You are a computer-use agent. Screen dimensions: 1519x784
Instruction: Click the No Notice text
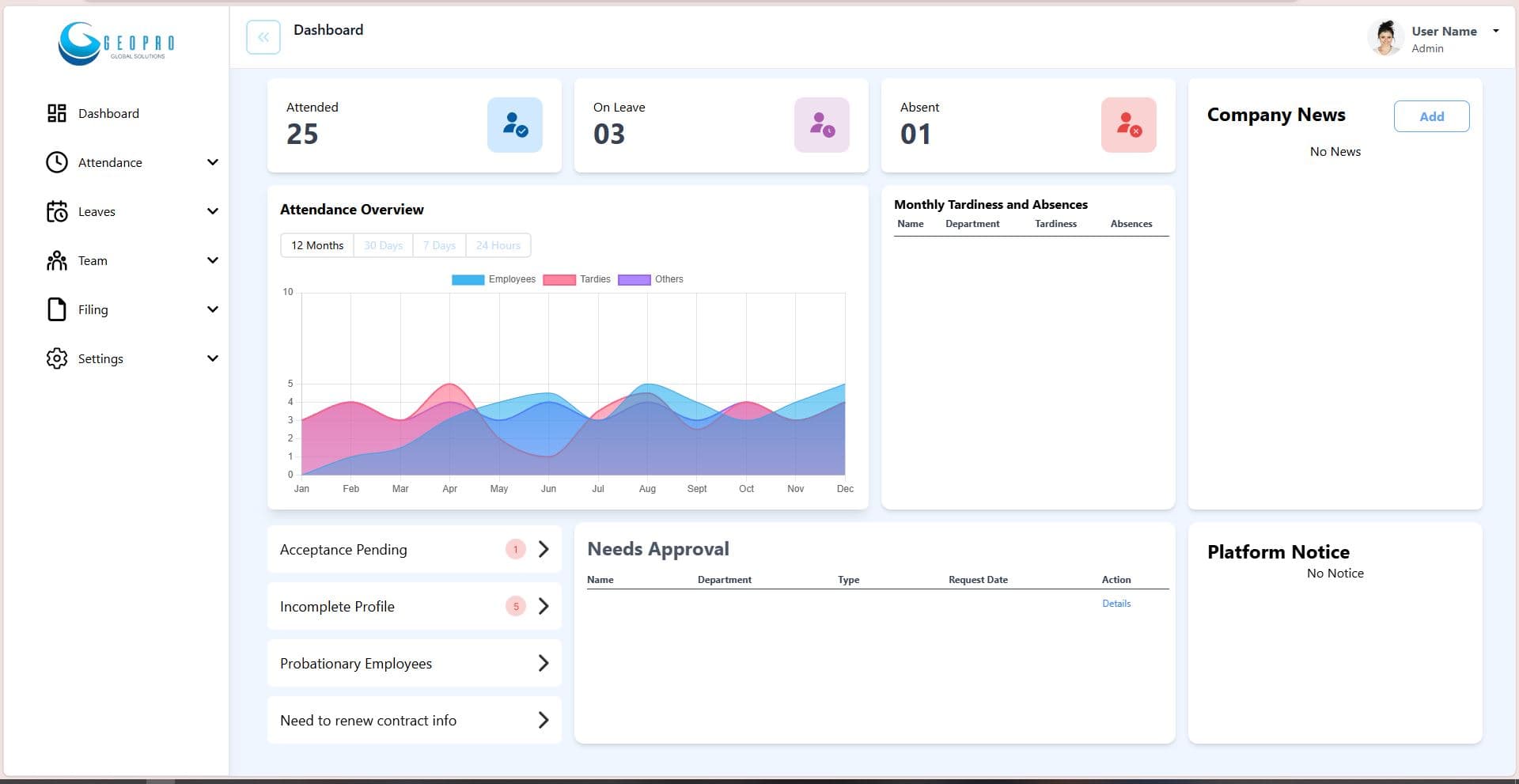coord(1335,574)
